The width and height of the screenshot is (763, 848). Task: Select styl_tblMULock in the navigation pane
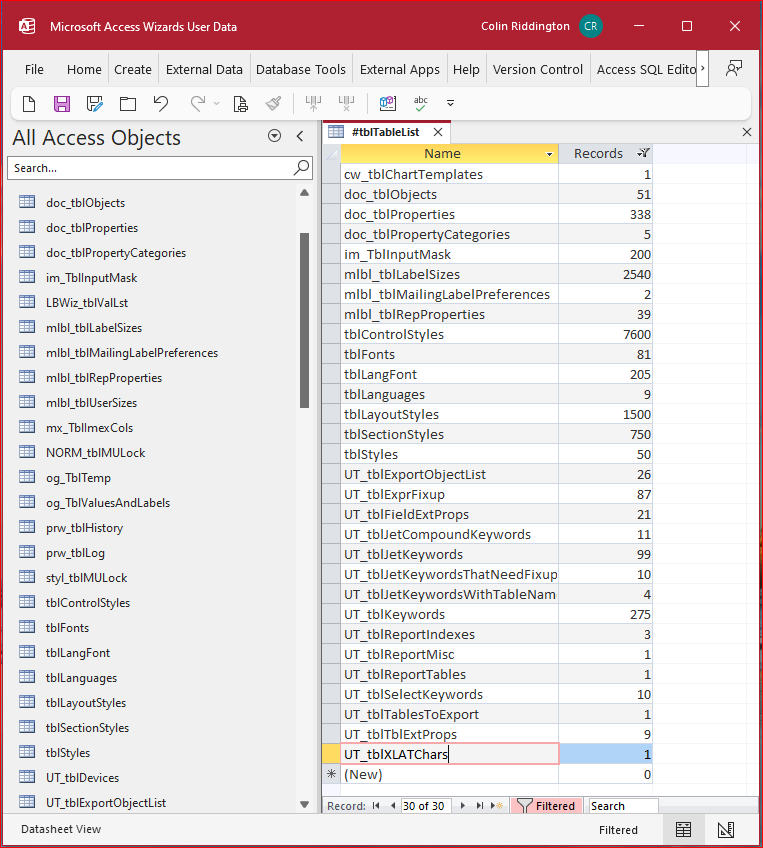pyautogui.click(x=87, y=578)
